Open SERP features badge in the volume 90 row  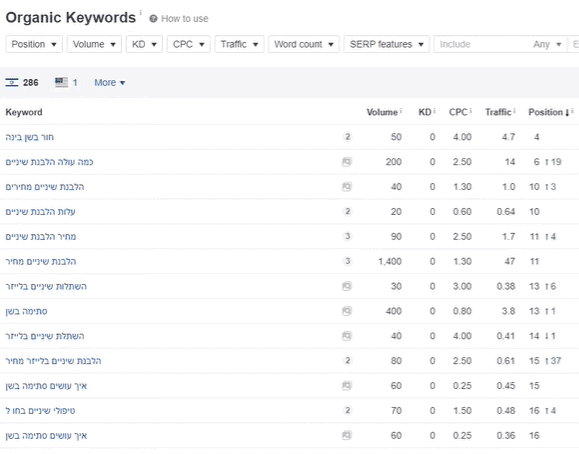tap(347, 236)
